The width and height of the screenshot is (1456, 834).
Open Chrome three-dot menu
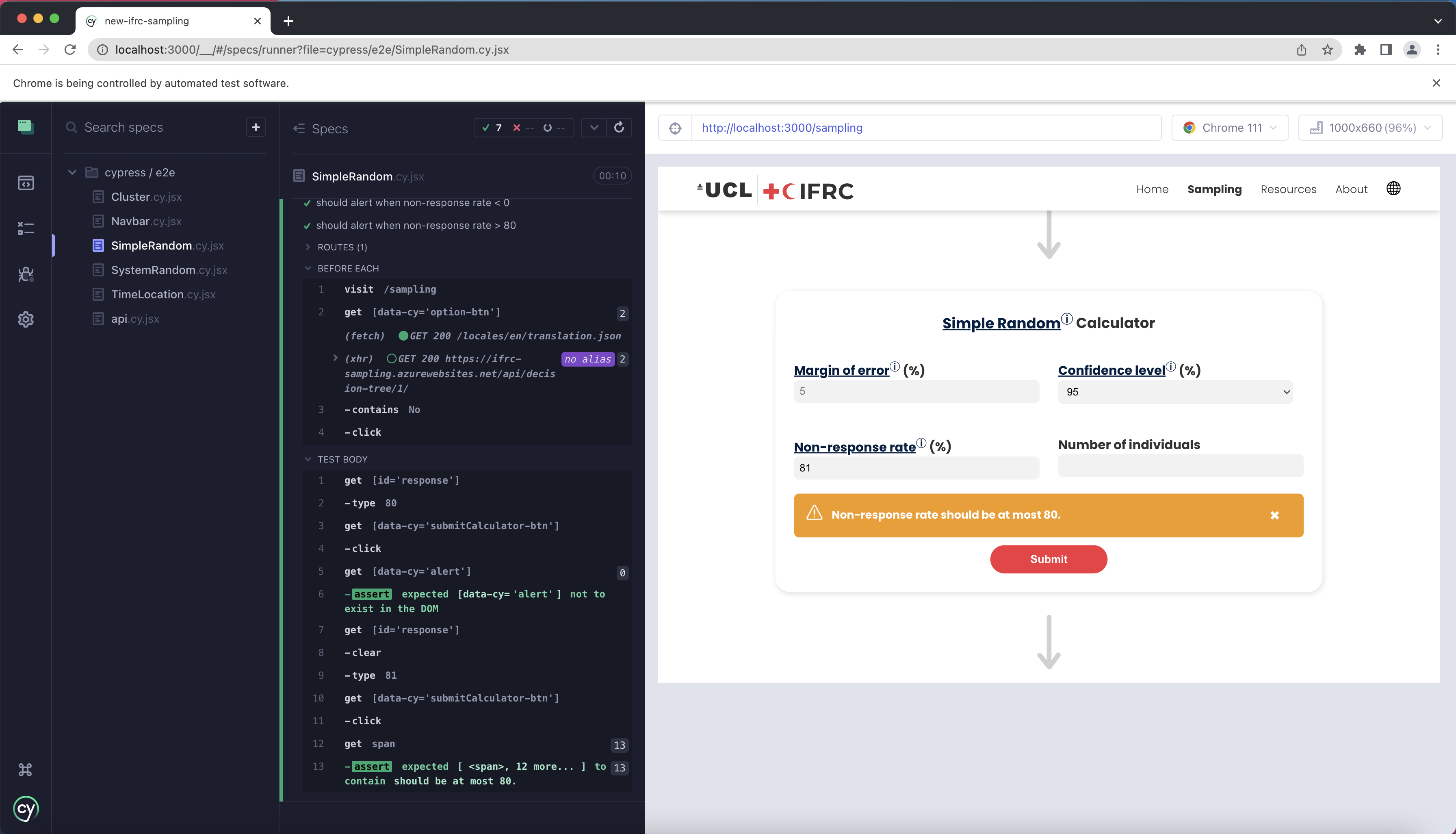coord(1438,50)
